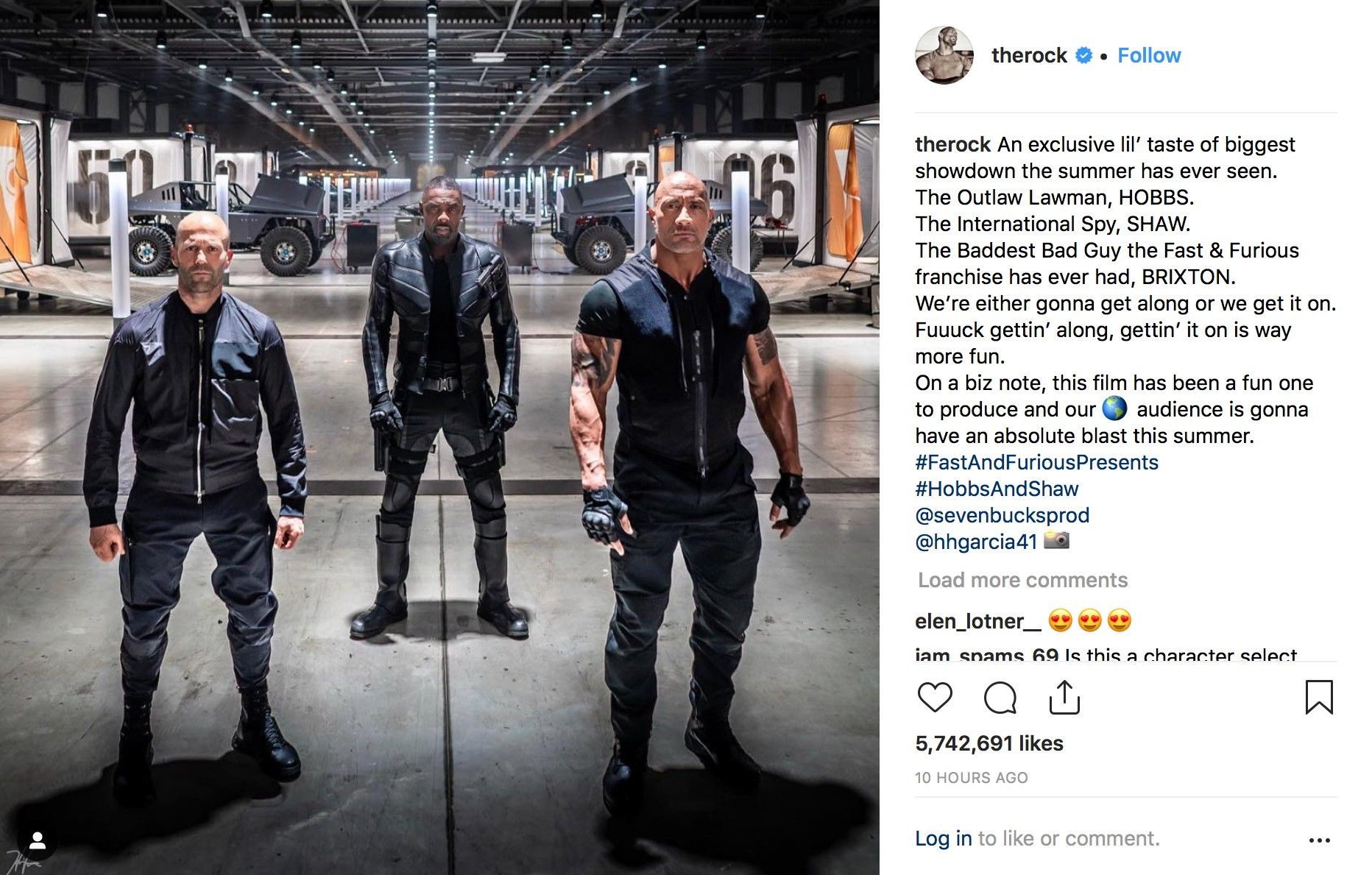Open the #HobbsAndShaw hashtag
Image resolution: width=1372 pixels, height=875 pixels.
point(997,489)
